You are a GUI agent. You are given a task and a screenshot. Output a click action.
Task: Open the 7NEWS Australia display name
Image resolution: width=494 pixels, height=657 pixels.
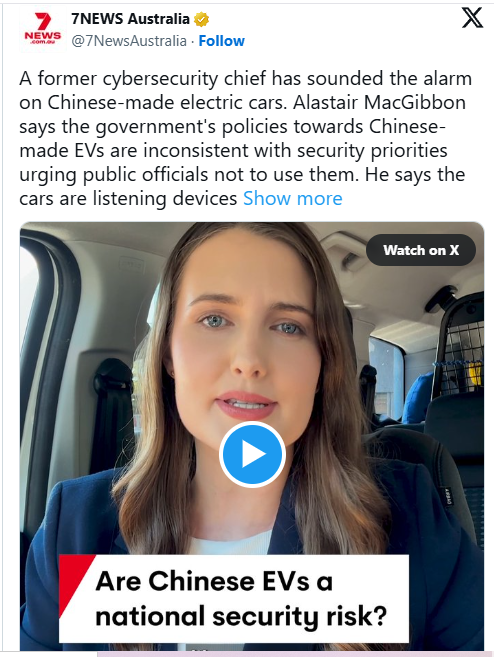pos(130,19)
